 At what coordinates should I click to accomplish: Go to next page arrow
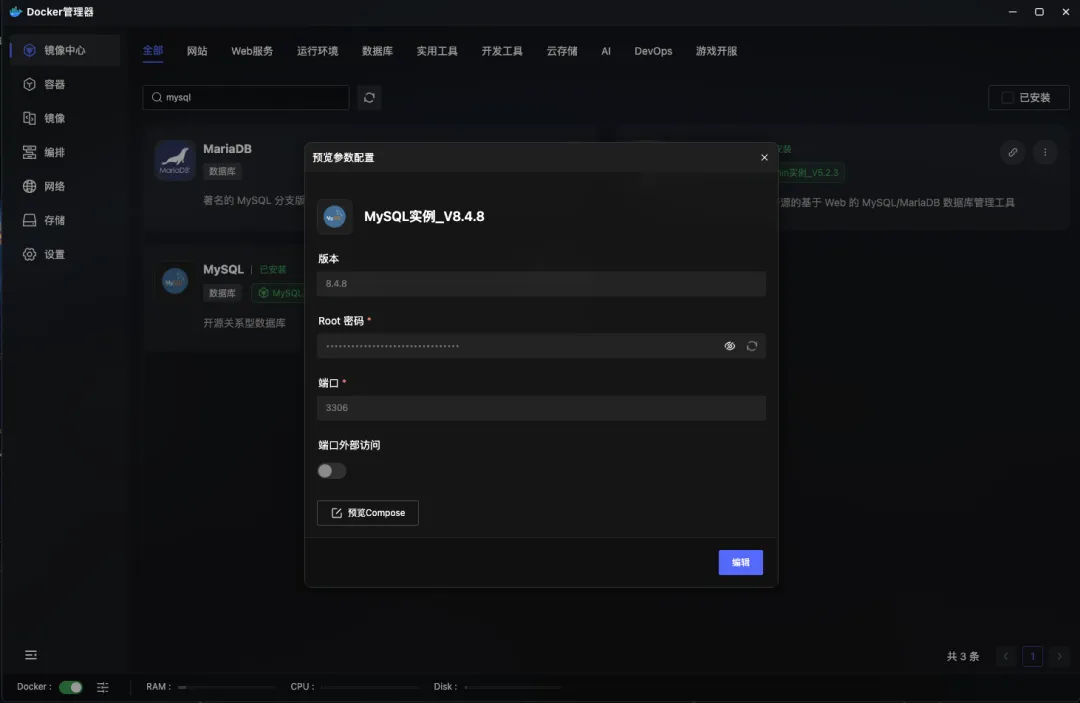(x=1059, y=656)
